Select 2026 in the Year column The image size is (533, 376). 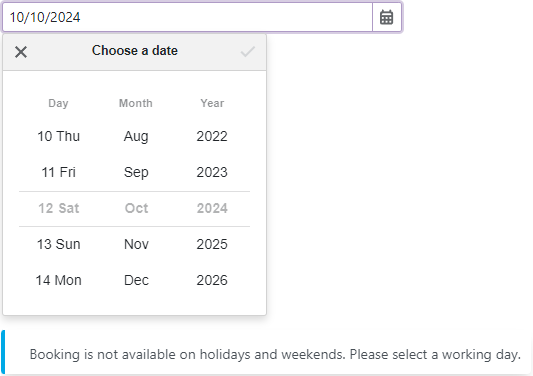tap(212, 280)
